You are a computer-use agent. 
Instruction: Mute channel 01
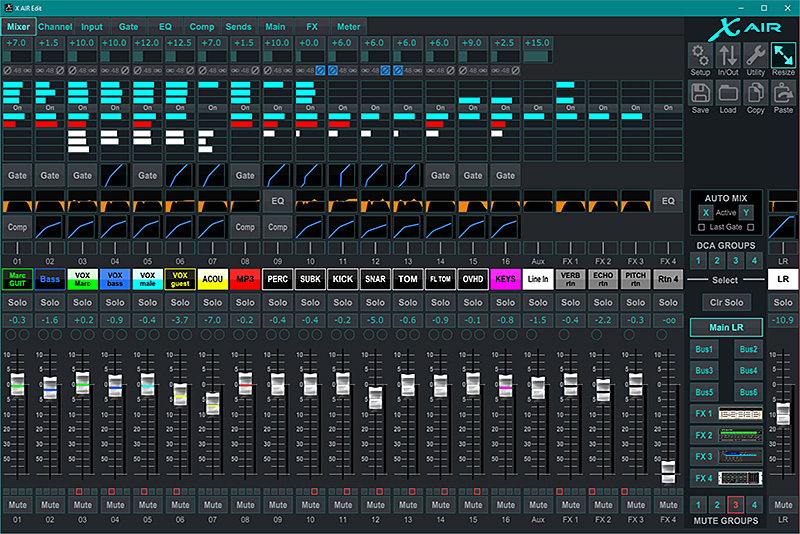(x=17, y=505)
